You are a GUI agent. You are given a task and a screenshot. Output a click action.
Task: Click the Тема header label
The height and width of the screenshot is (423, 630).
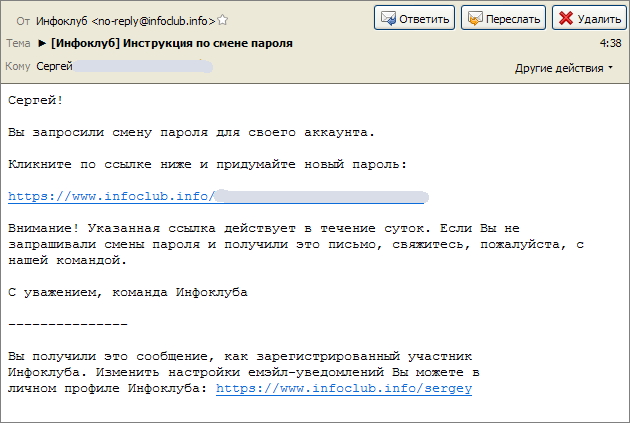point(18,44)
